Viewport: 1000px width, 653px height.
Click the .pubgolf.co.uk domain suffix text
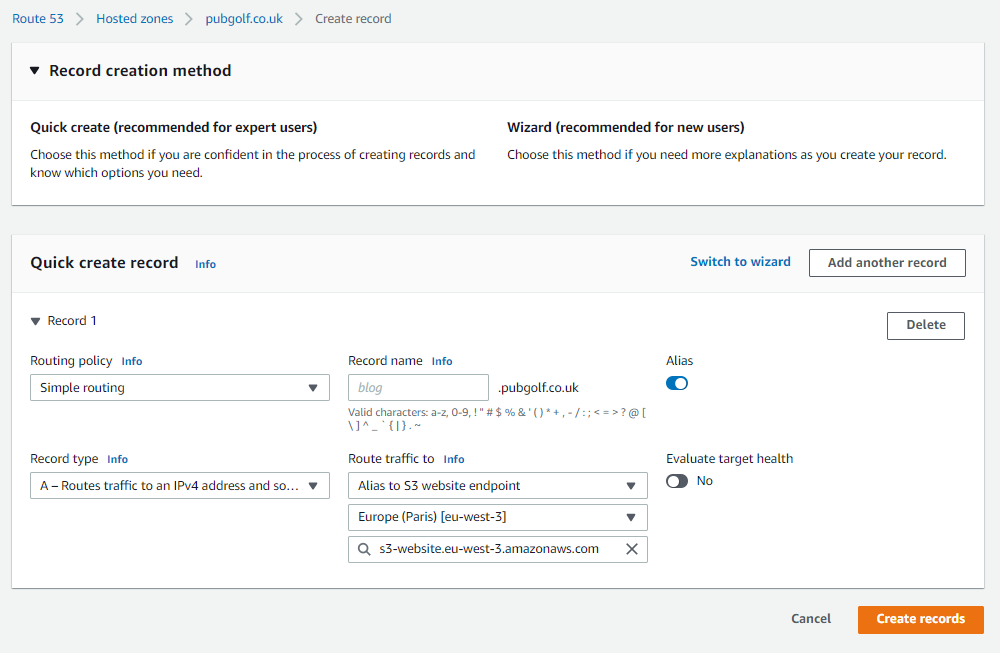(x=538, y=388)
